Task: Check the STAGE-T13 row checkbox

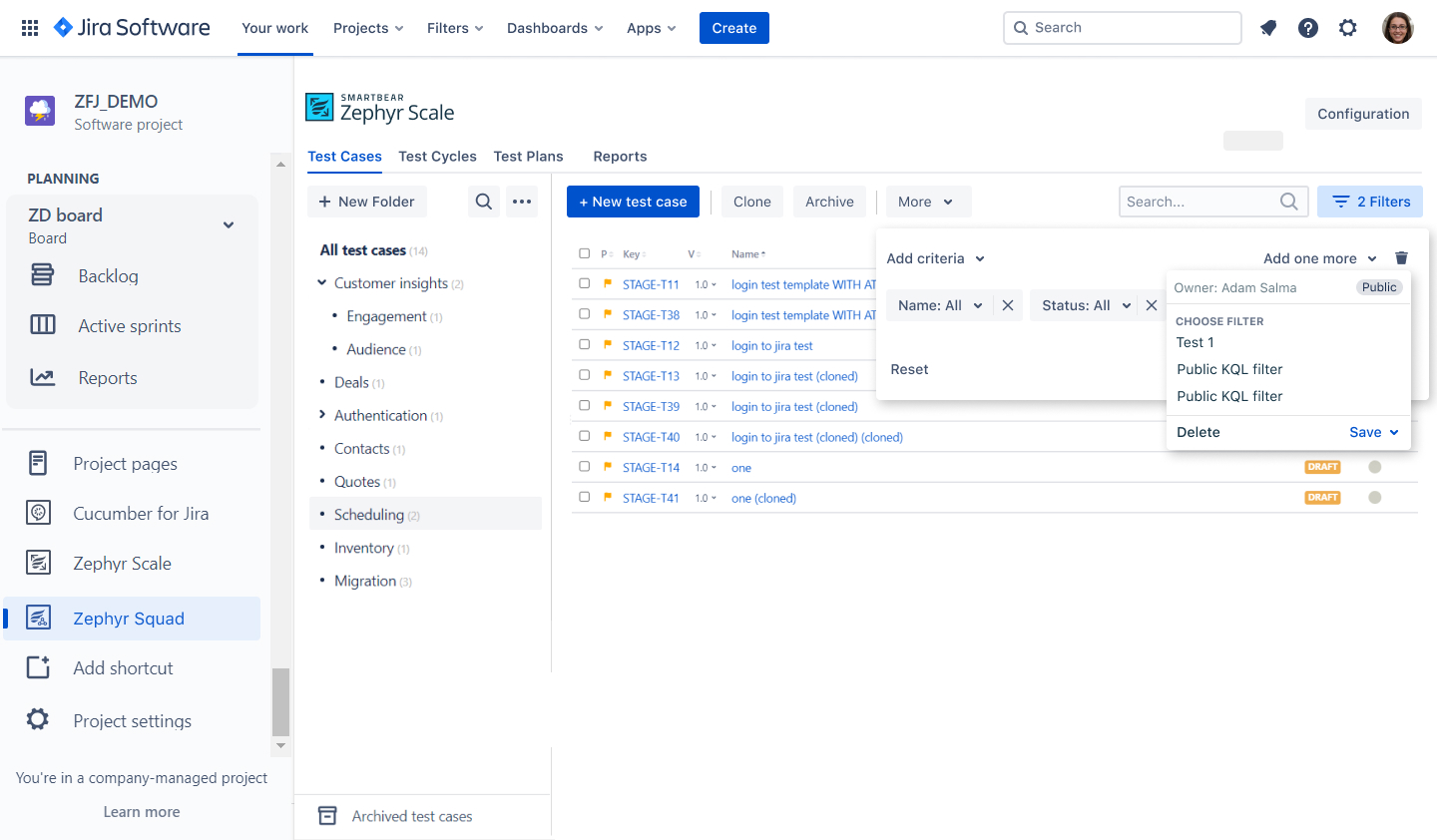Action: [x=585, y=375]
